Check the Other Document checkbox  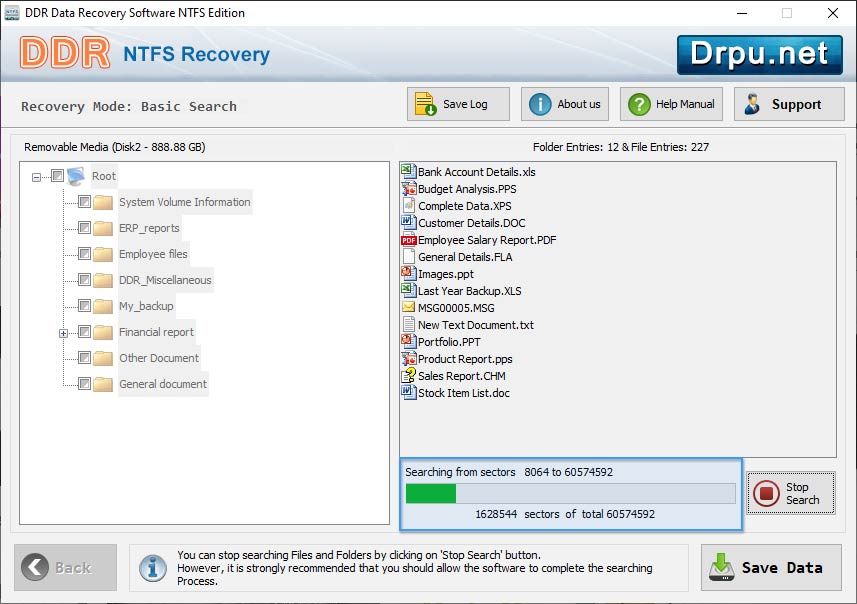click(84, 357)
